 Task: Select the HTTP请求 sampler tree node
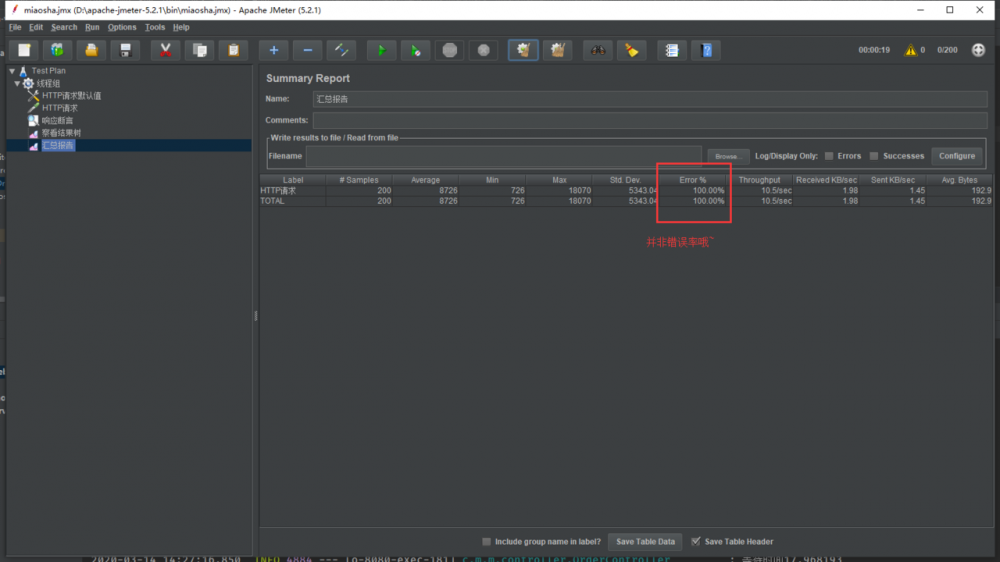coord(59,108)
